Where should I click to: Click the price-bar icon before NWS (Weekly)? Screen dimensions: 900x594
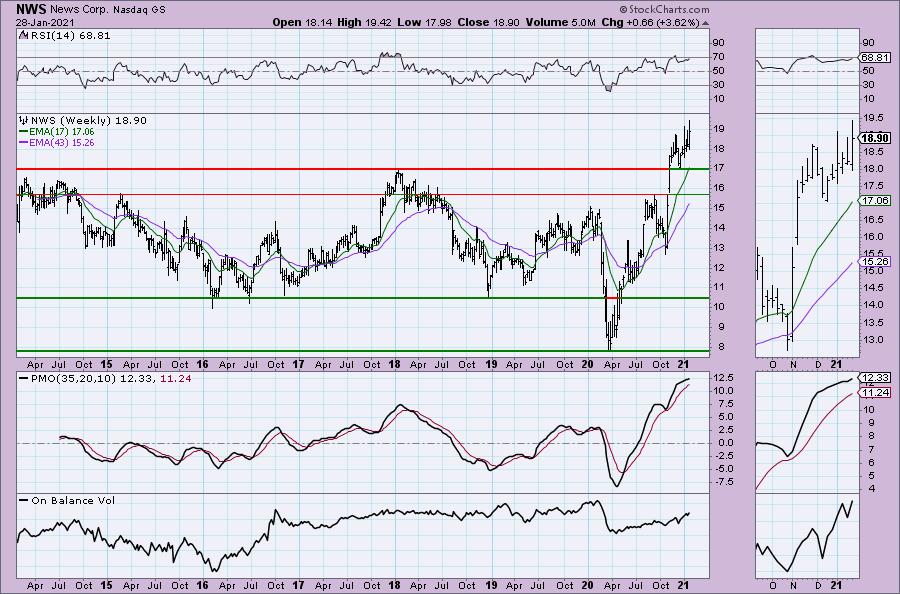[x=24, y=121]
